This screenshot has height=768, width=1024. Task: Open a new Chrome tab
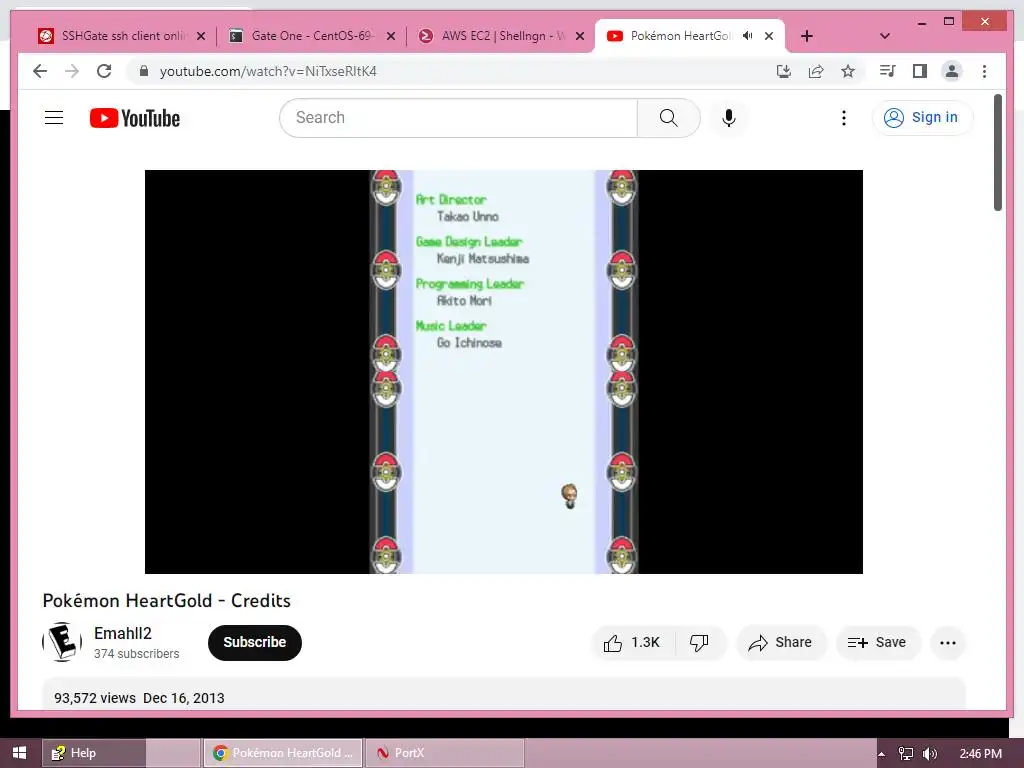coord(807,36)
